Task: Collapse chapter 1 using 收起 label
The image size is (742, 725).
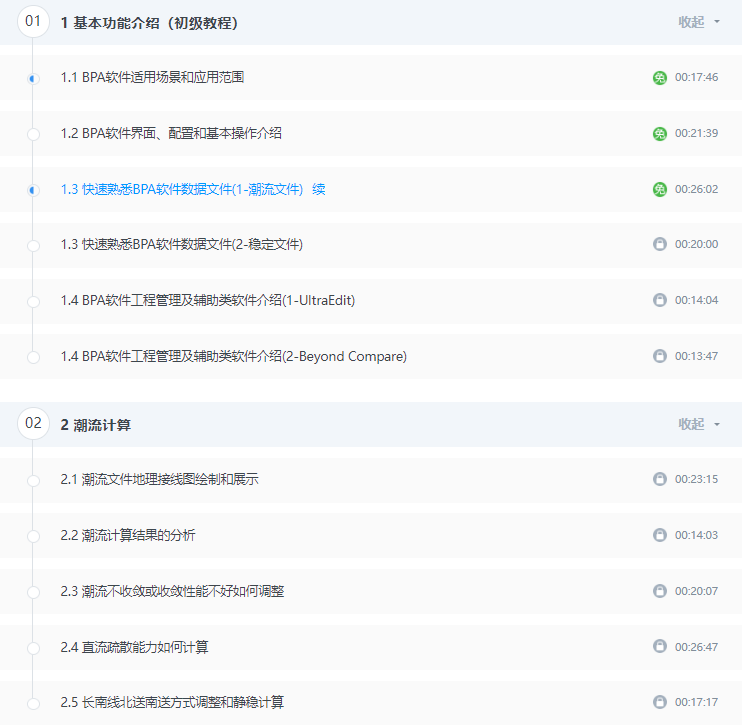Action: [691, 22]
